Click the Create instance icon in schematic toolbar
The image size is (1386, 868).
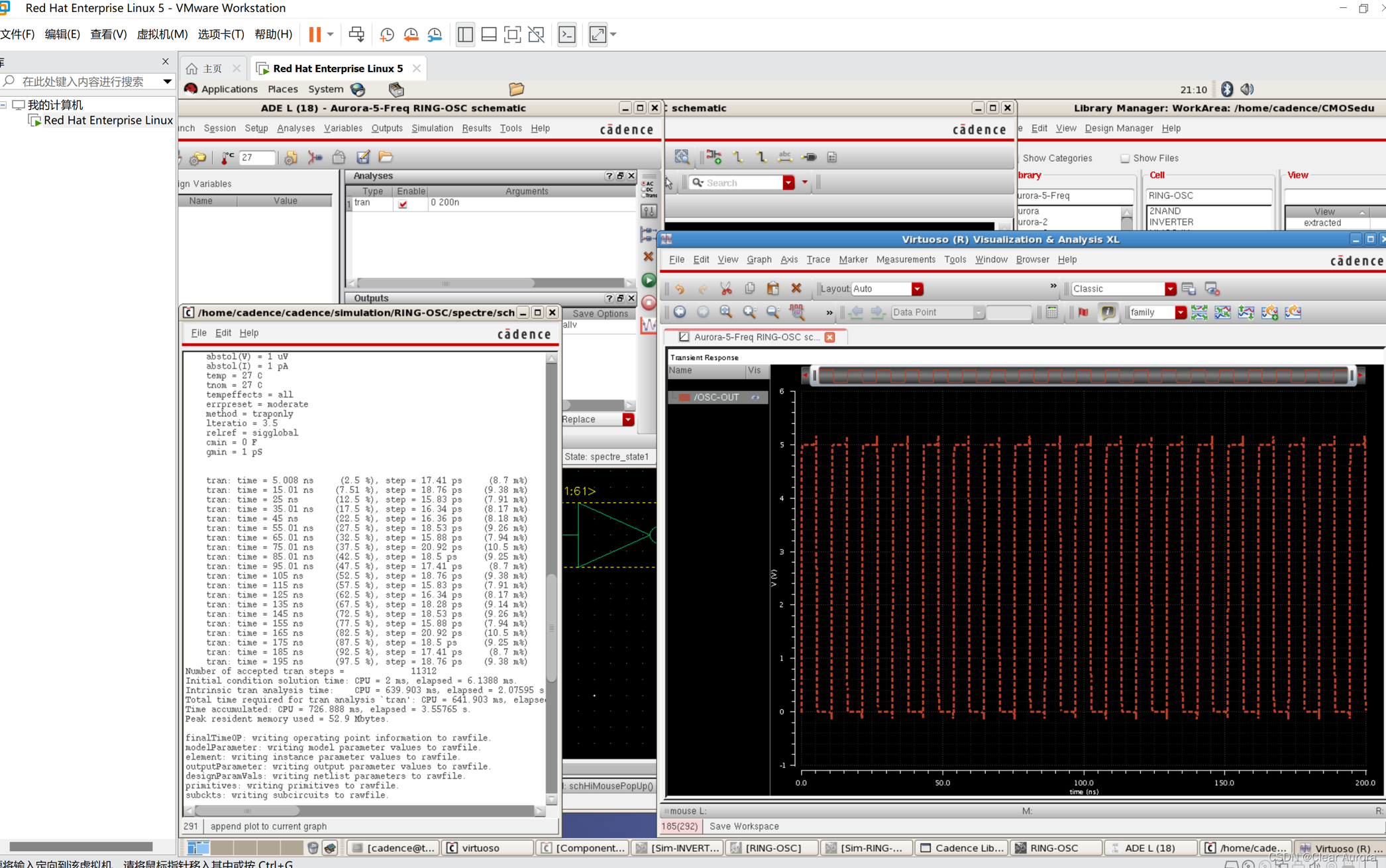point(714,157)
